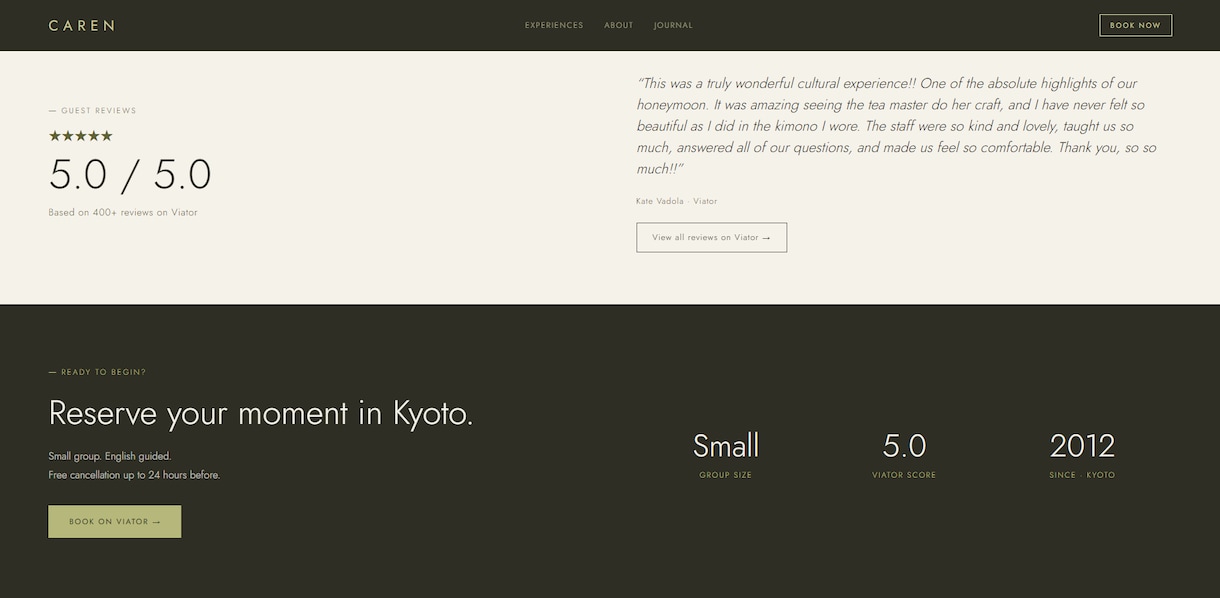Screen dimensions: 1220x598
Task: Open the Journal nav link
Action: tap(673, 25)
